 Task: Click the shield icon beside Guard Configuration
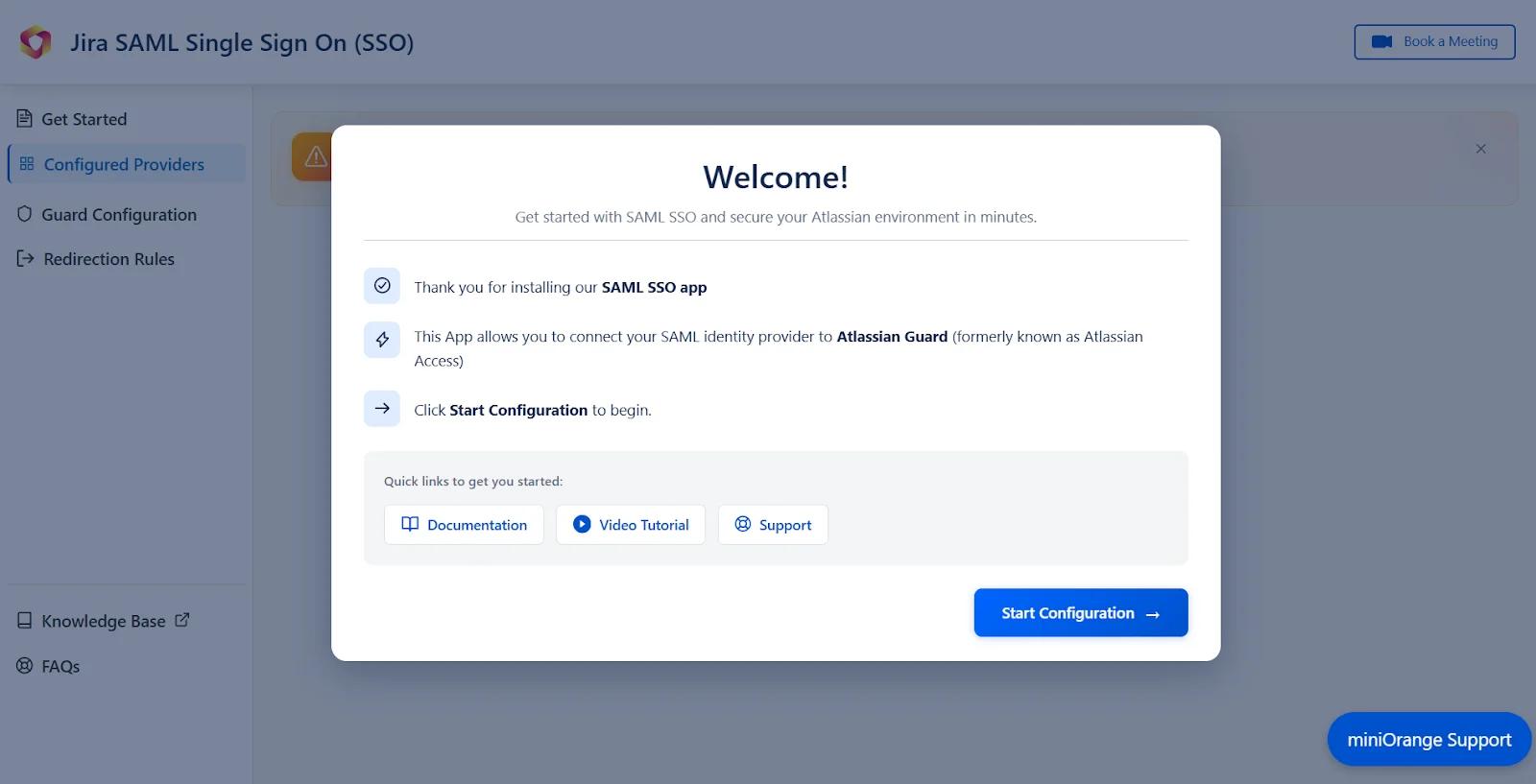25,213
